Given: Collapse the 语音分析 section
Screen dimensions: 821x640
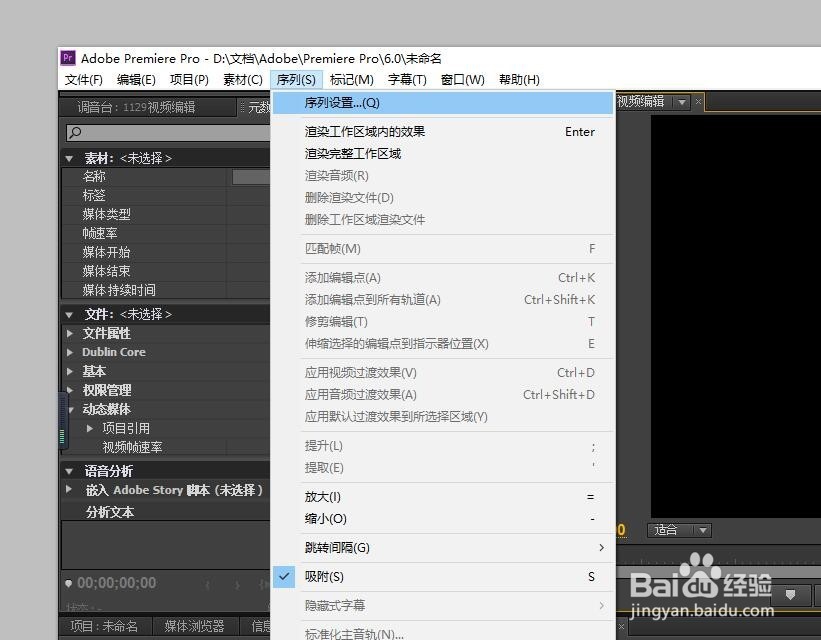Looking at the screenshot, I should click(x=69, y=471).
